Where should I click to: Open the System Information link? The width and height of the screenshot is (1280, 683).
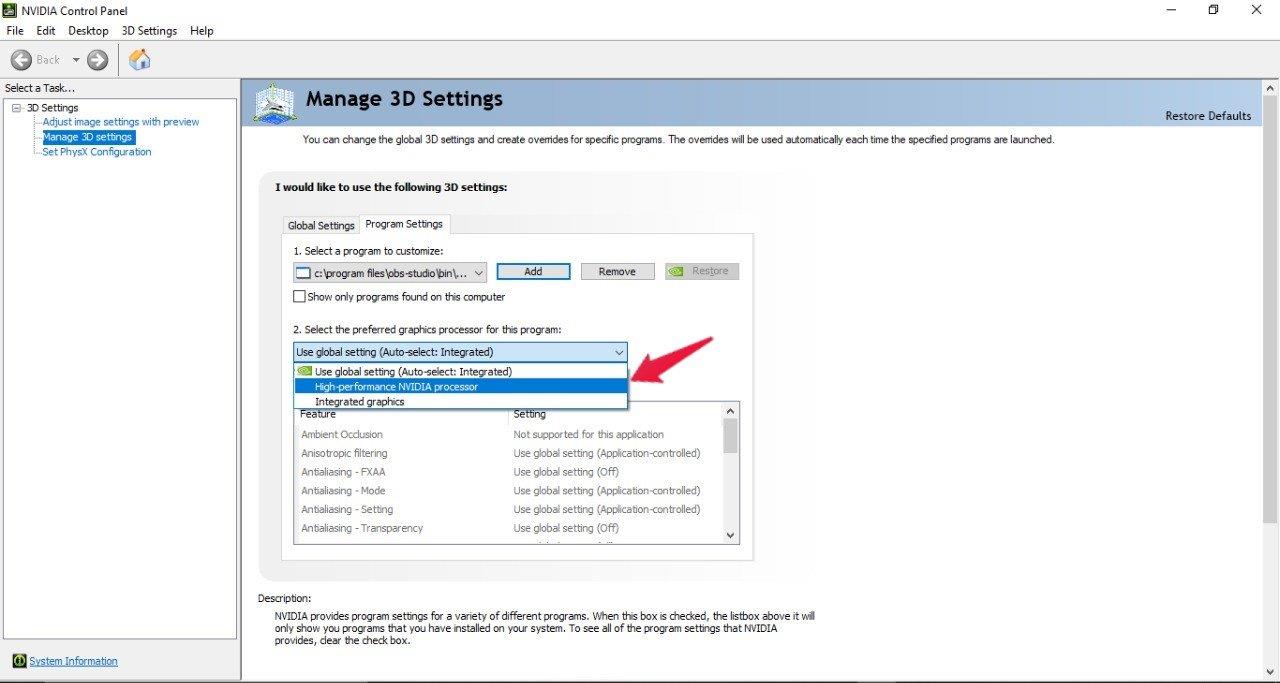73,661
